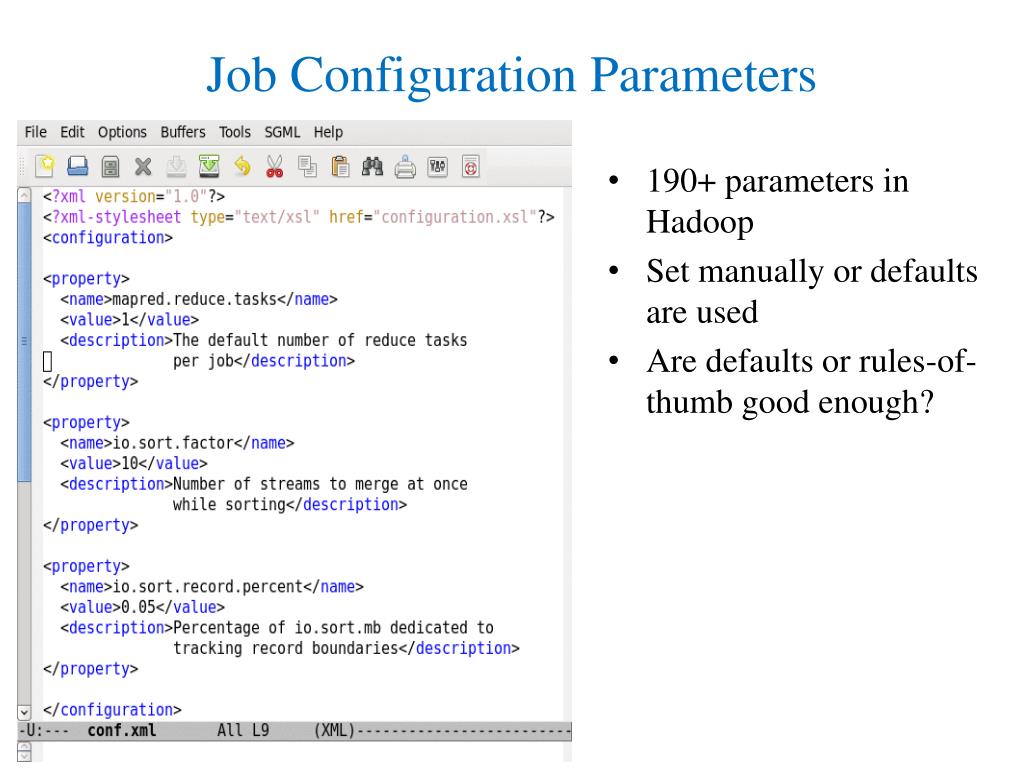The image size is (1024, 768).
Task: Undo last change with yellow arrow icon
Action: point(242,167)
